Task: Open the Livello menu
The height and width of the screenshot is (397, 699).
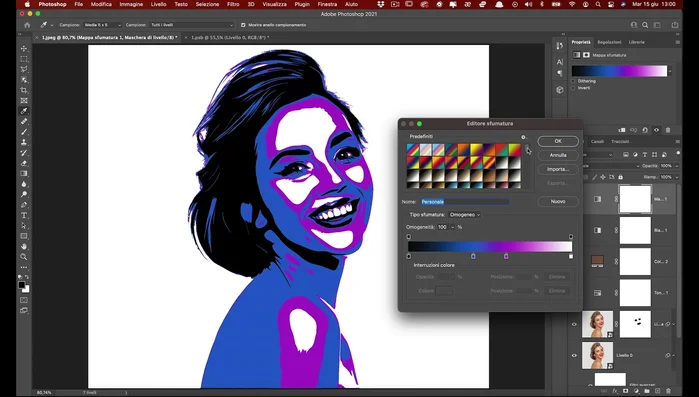Action: 158,4
